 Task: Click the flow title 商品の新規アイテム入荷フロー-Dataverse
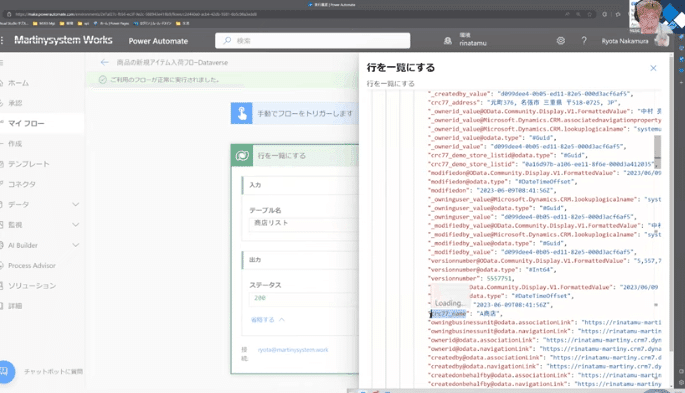[172, 62]
